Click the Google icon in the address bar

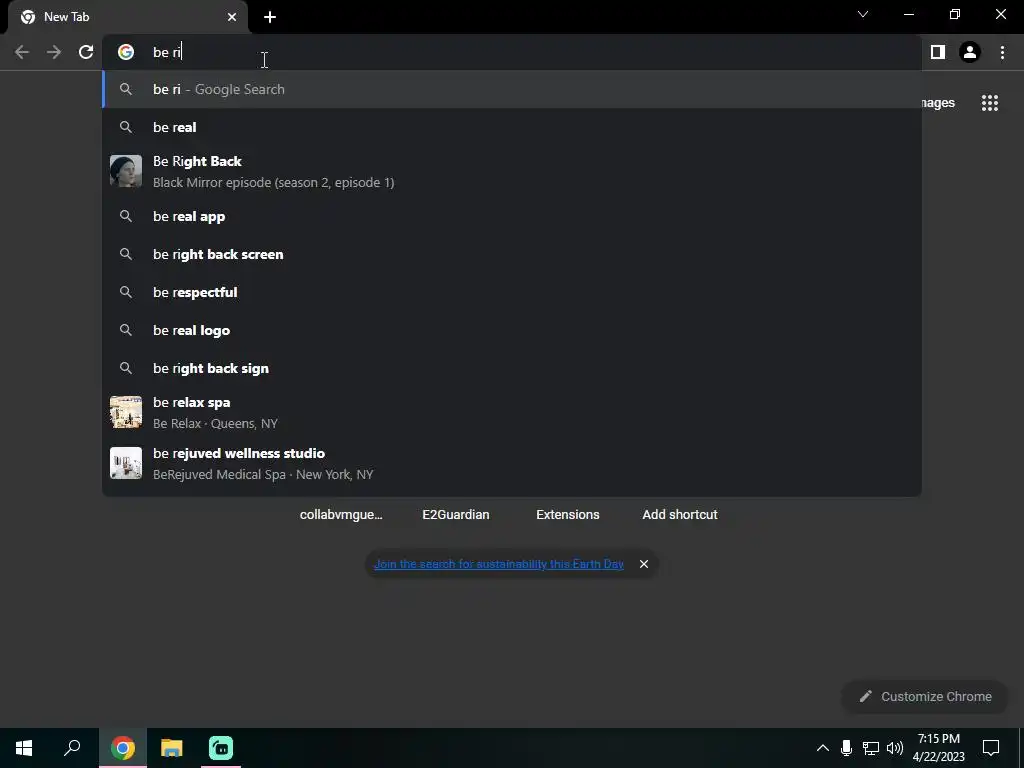pyautogui.click(x=126, y=52)
